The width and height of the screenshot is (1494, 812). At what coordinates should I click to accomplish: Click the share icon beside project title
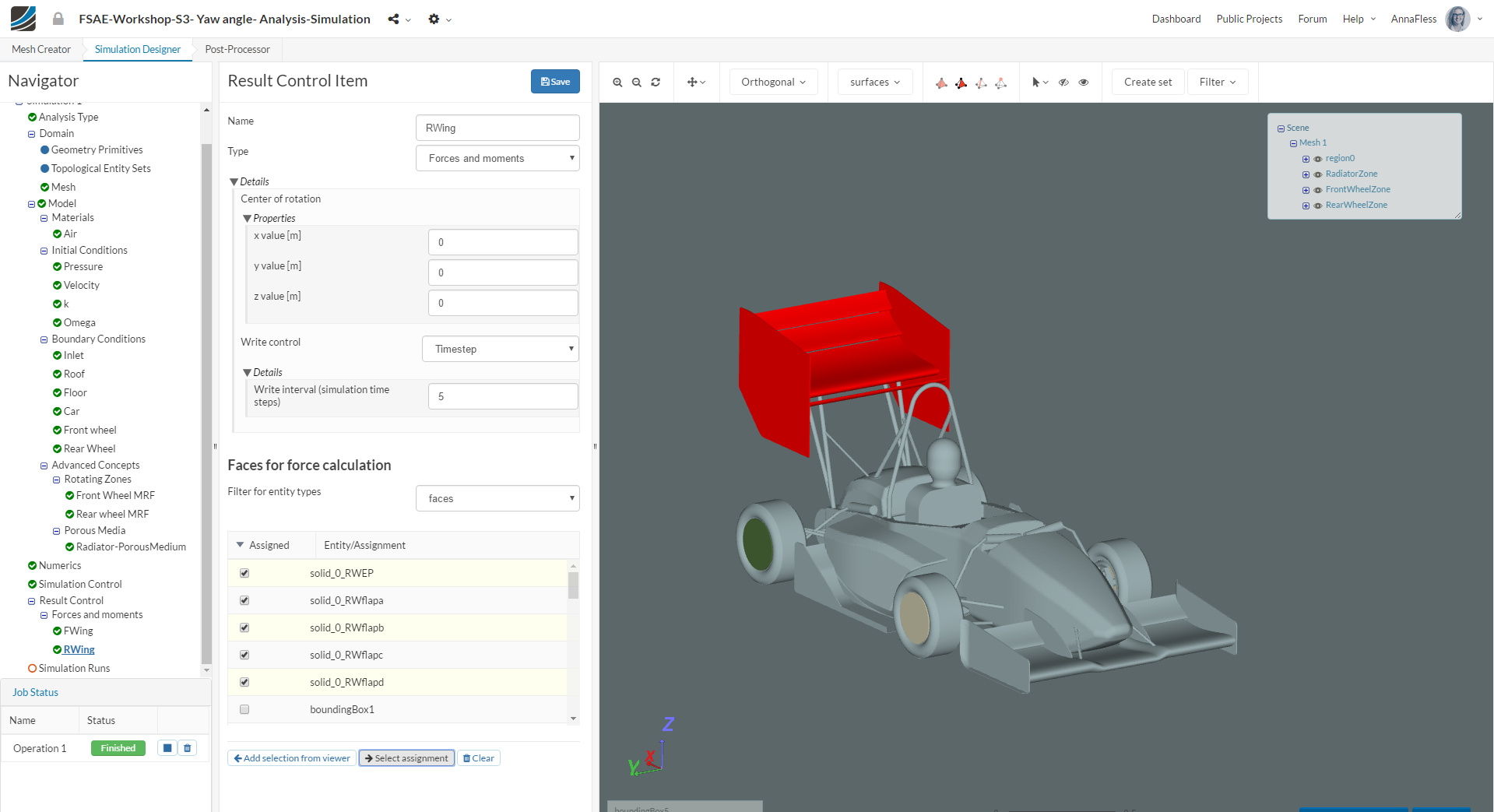coord(394,19)
